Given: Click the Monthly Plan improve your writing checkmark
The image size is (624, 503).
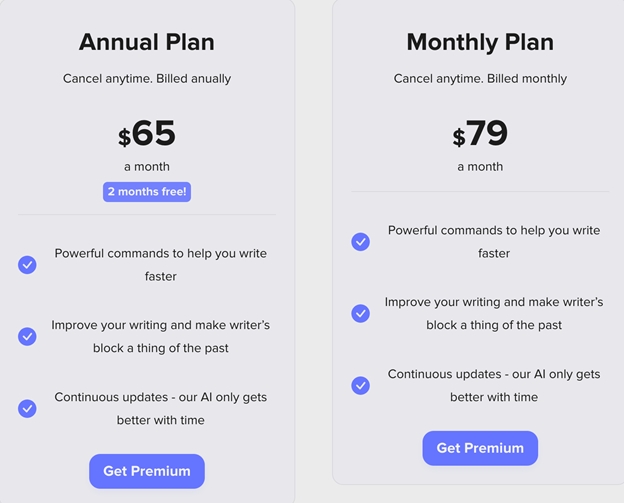Looking at the screenshot, I should (x=361, y=314).
